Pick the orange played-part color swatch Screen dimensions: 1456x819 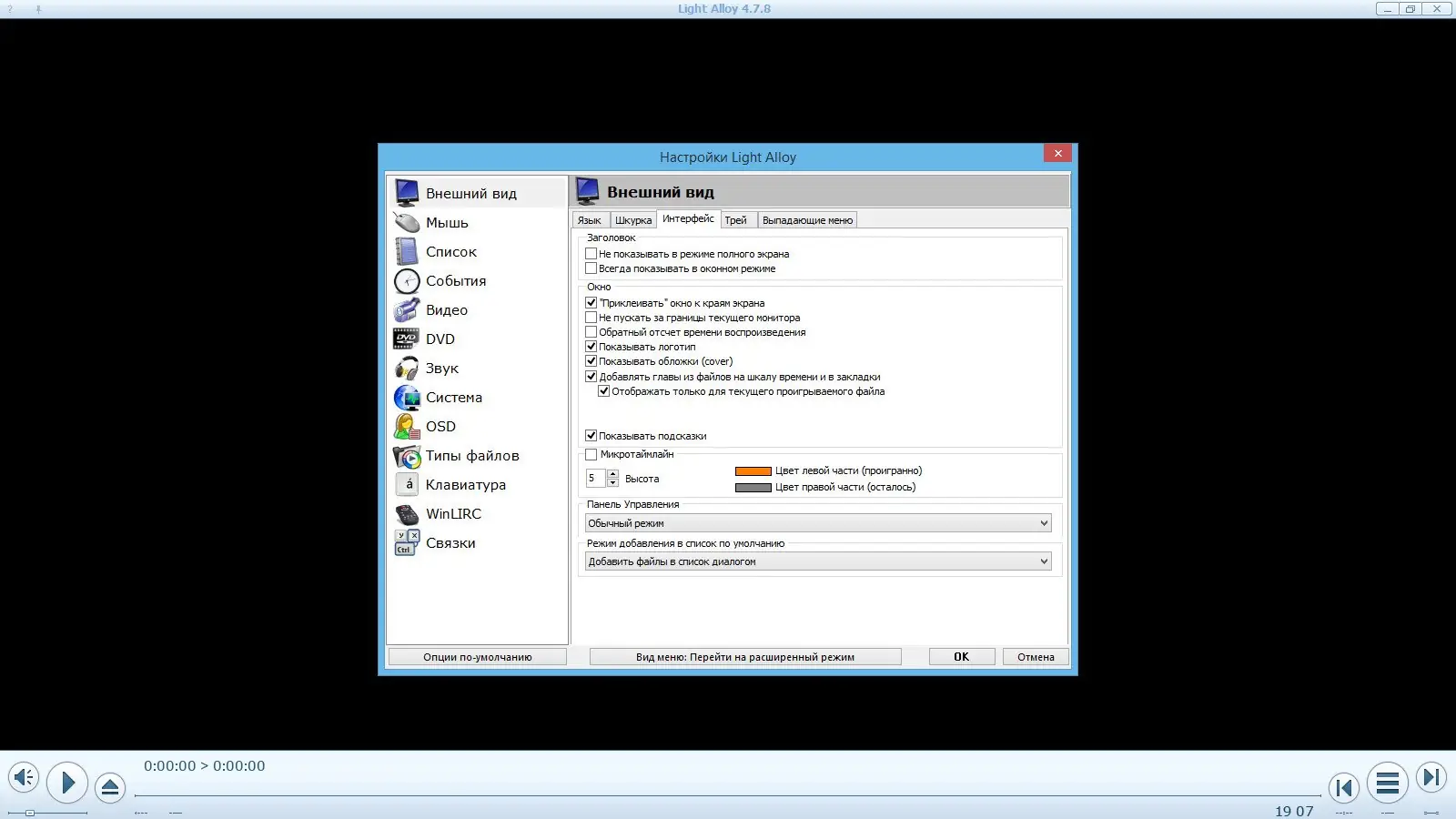[753, 471]
